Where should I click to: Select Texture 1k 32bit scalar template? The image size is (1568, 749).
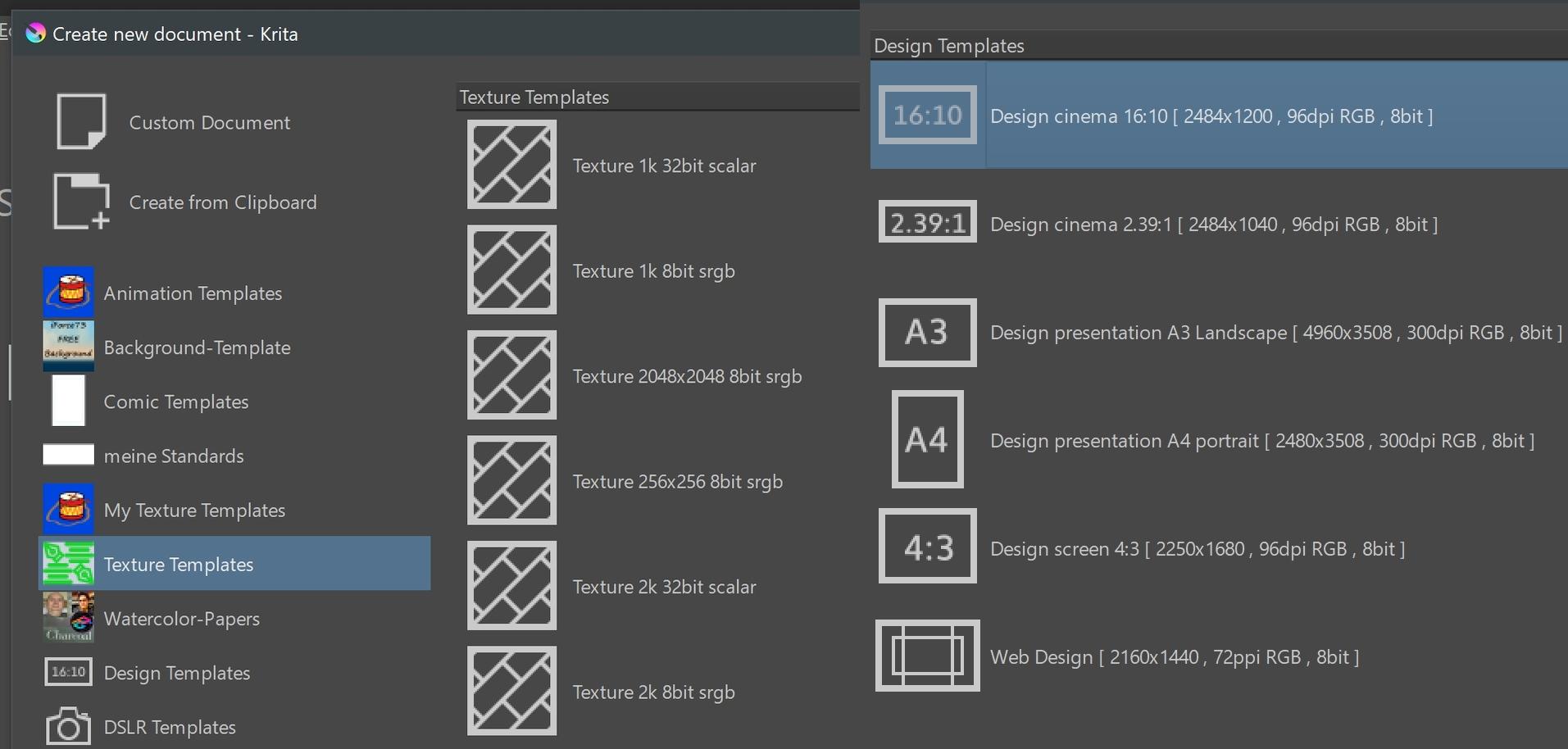[663, 166]
